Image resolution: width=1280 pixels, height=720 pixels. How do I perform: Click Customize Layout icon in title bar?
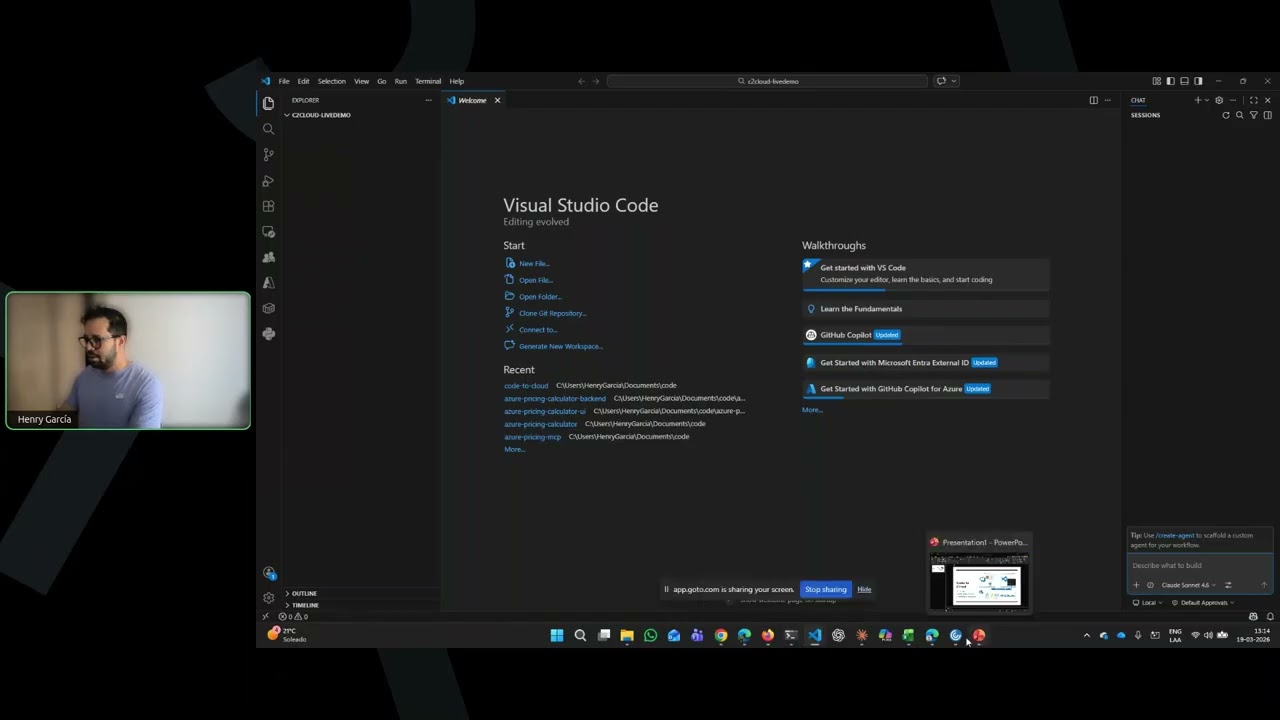pos(1157,81)
